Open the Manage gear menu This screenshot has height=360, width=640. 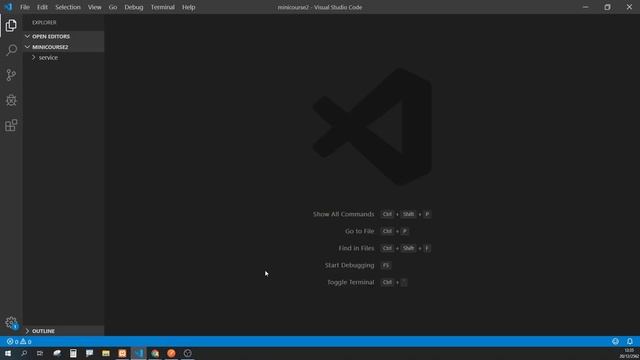pos(11,322)
